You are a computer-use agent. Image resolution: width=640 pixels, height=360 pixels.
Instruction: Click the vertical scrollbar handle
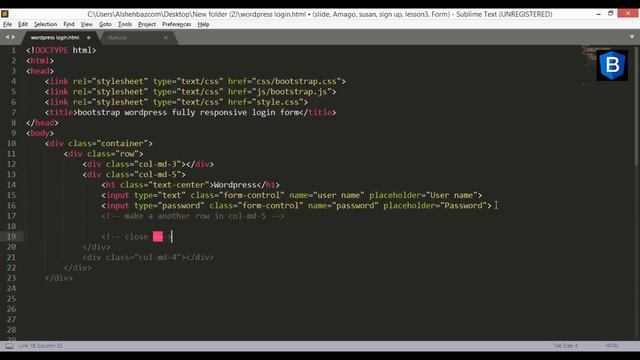(637, 106)
